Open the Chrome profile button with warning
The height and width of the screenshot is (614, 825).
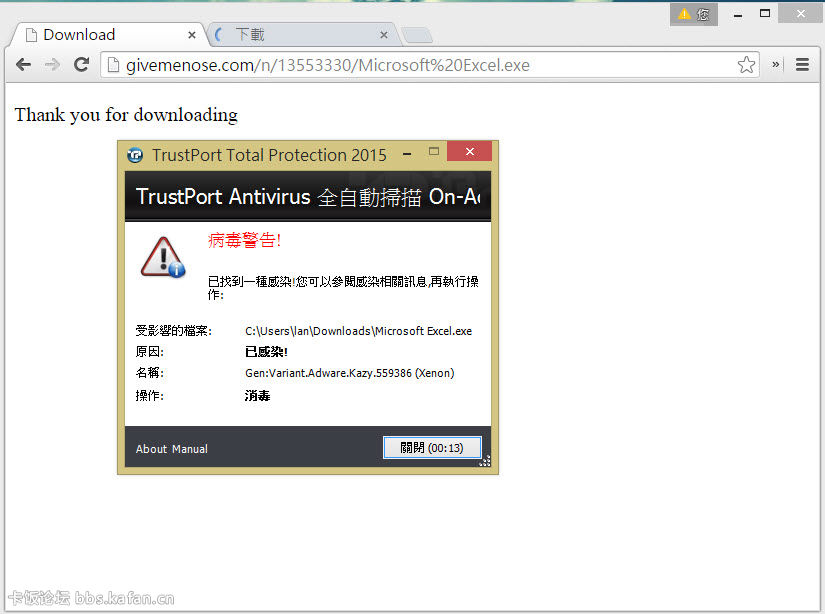point(693,14)
